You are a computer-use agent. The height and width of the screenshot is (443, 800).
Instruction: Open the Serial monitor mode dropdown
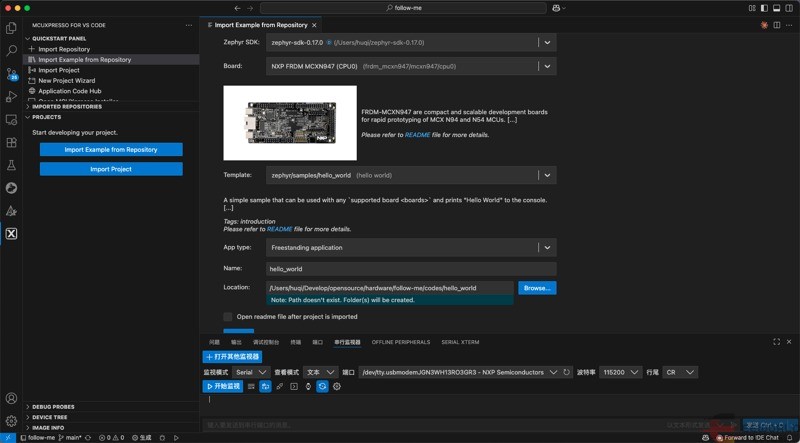tap(251, 372)
